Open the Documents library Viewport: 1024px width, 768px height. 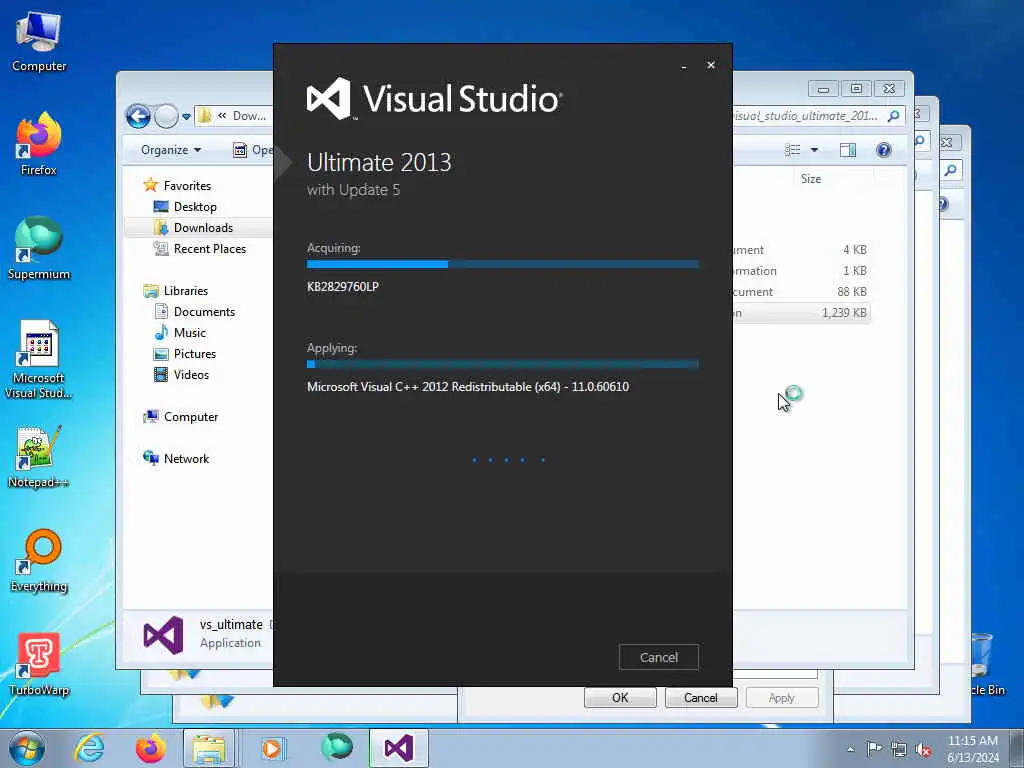(x=204, y=312)
